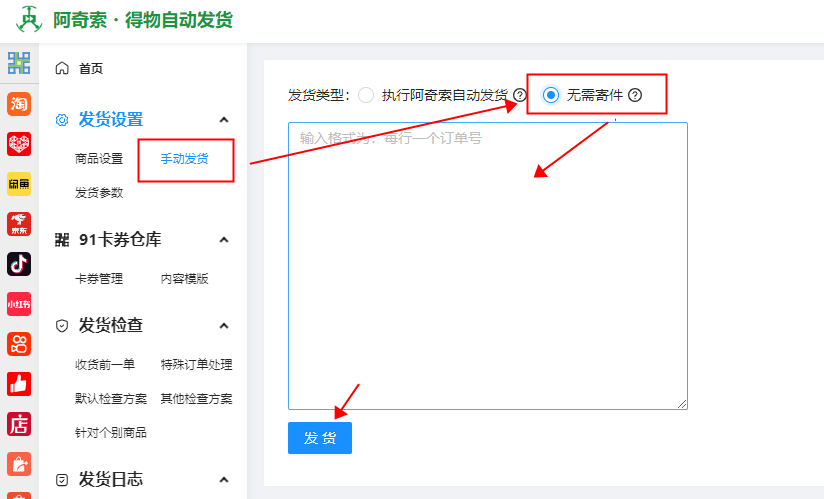Click the red thumbs-up platform icon
This screenshot has width=824, height=499.
19,384
